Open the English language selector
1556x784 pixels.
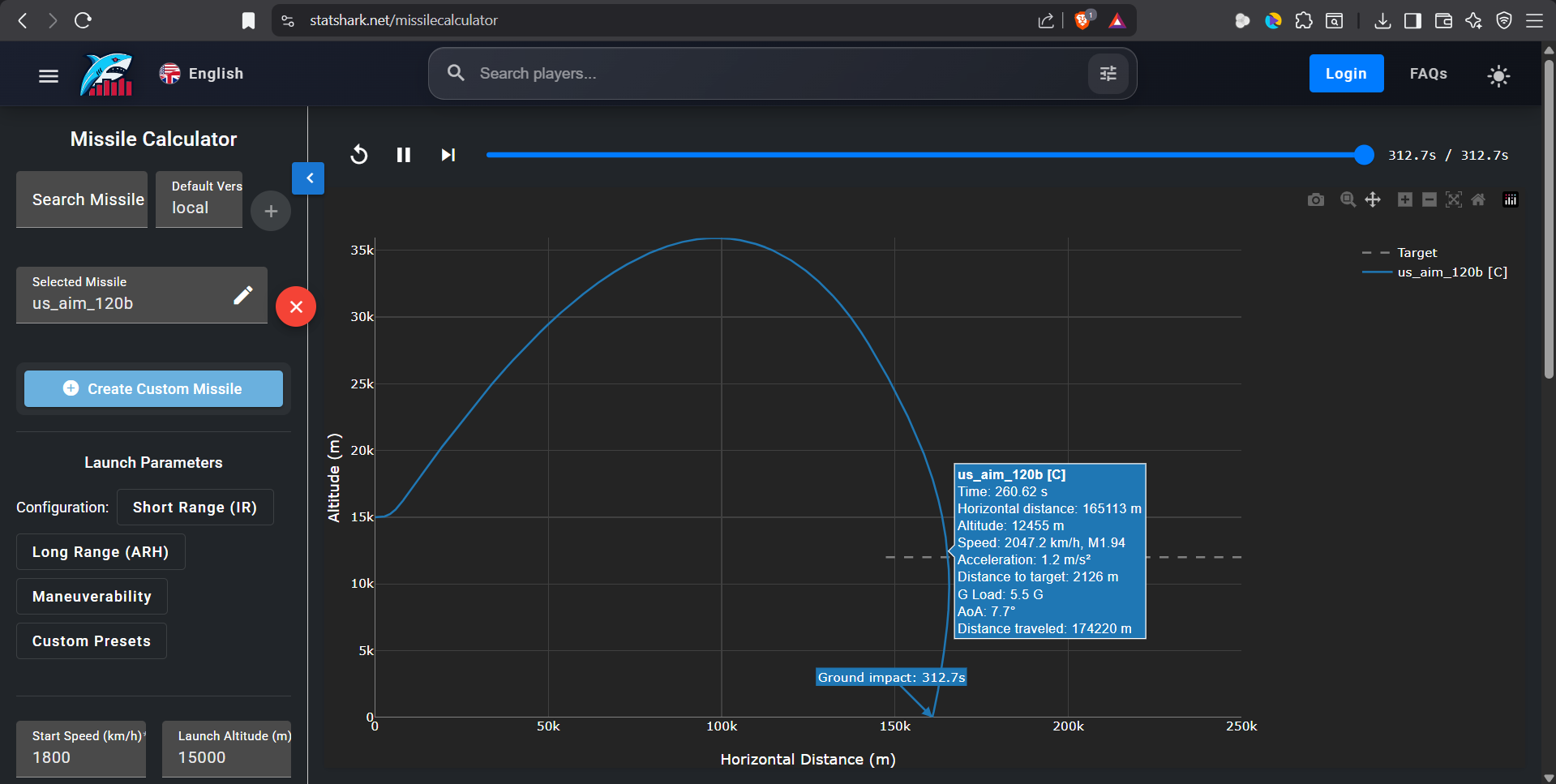tap(201, 74)
